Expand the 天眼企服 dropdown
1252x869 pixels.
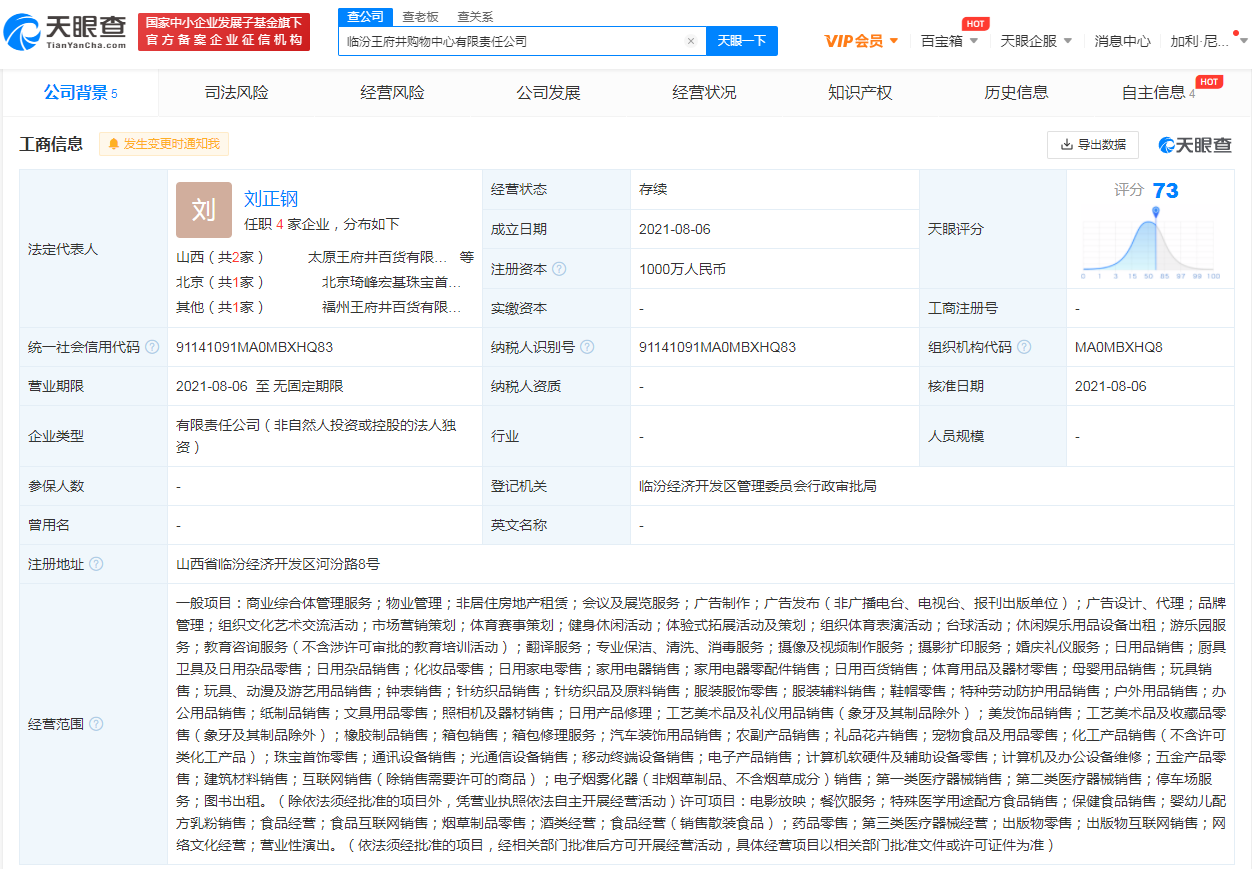1036,41
